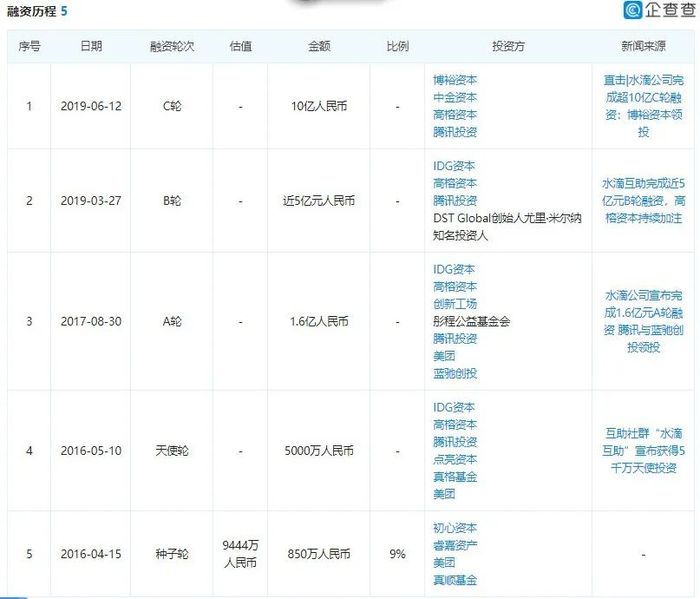This screenshot has width=700, height=599.
Task: Select the 天使轮 round cell
Action: (172, 451)
